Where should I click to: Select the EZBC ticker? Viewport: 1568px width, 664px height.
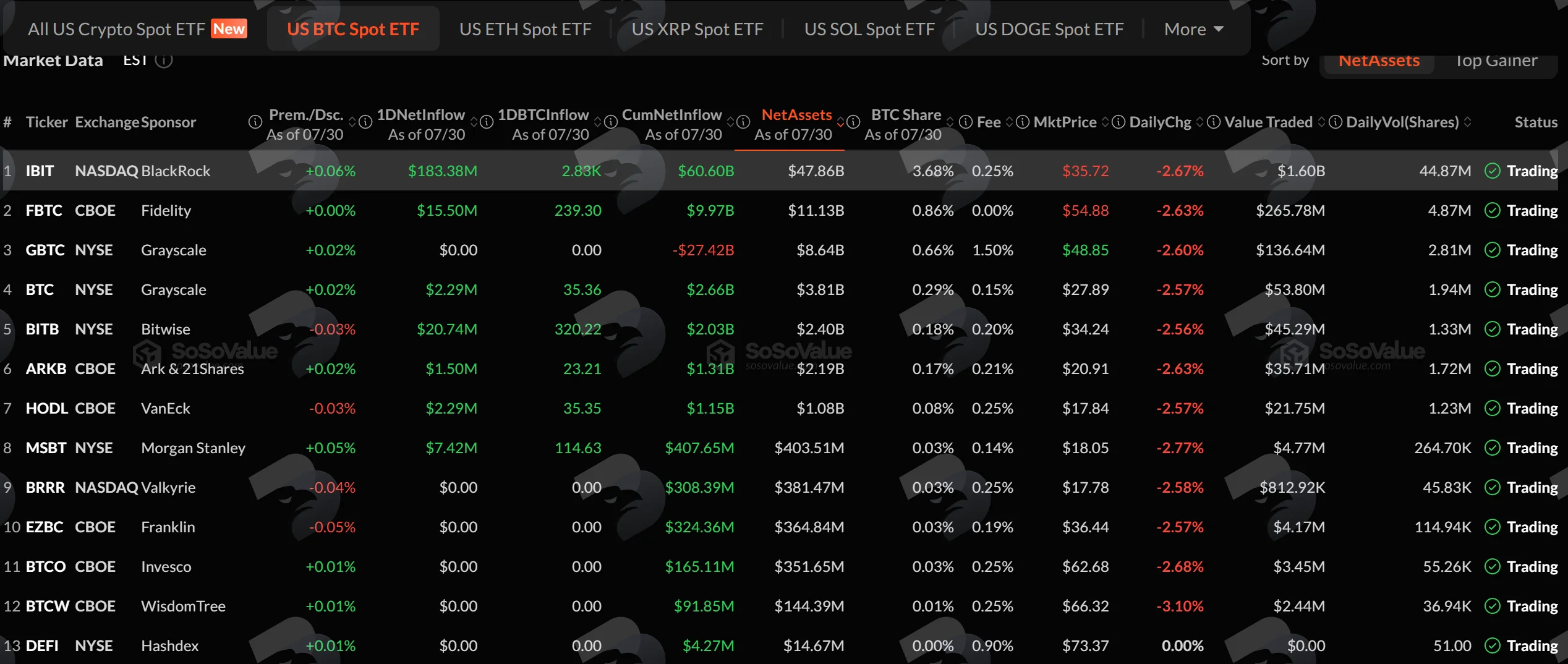[45, 527]
